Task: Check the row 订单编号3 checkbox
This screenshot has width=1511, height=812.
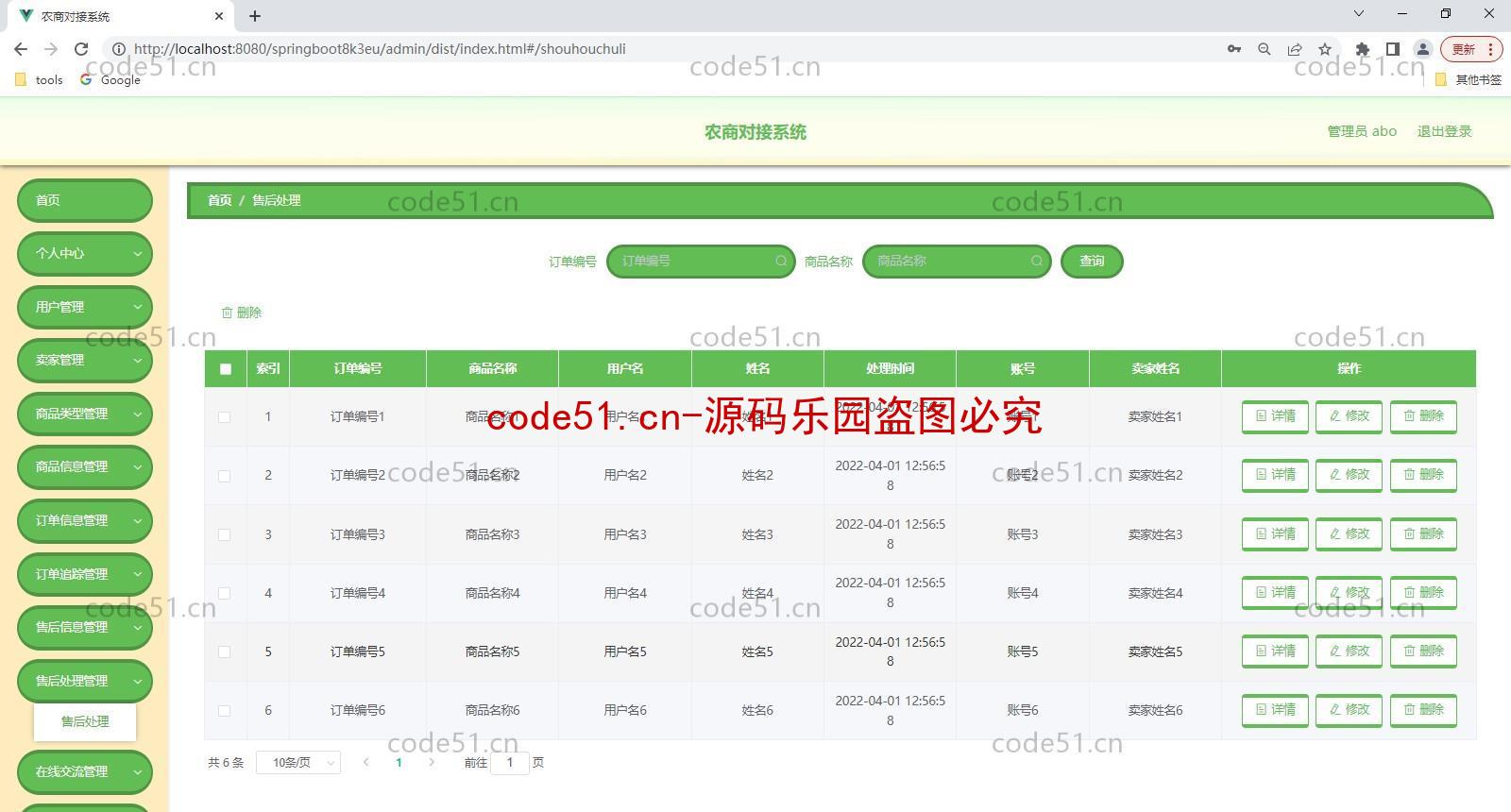Action: click(x=225, y=534)
